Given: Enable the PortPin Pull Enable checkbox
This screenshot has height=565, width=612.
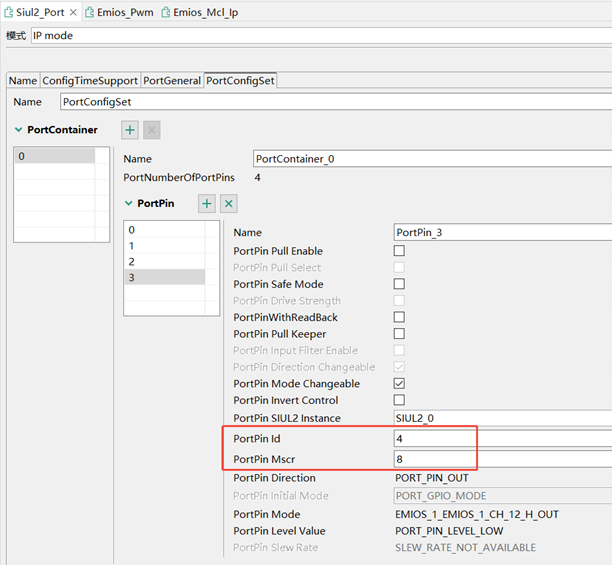Looking at the screenshot, I should (x=399, y=251).
